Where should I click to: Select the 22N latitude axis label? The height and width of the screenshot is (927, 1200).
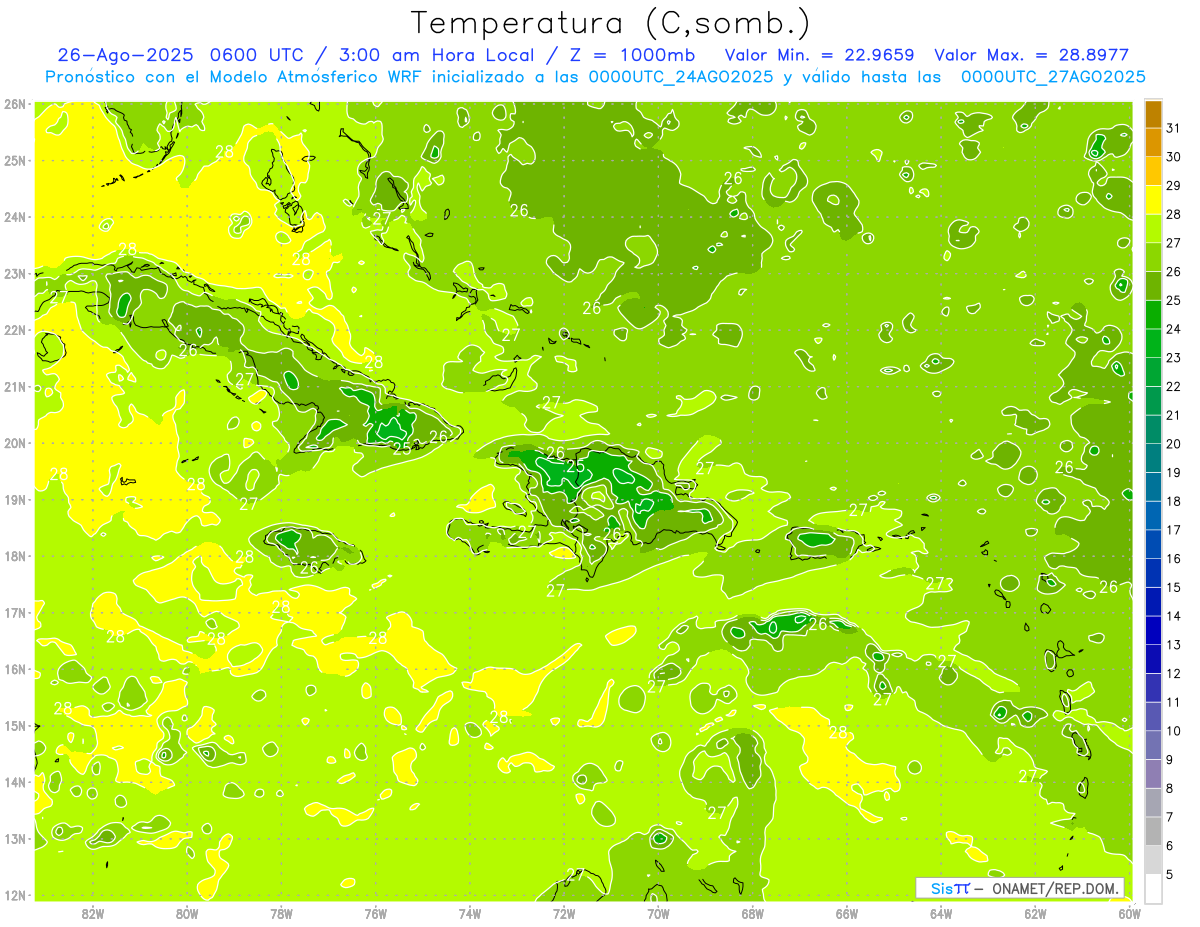click(15, 330)
